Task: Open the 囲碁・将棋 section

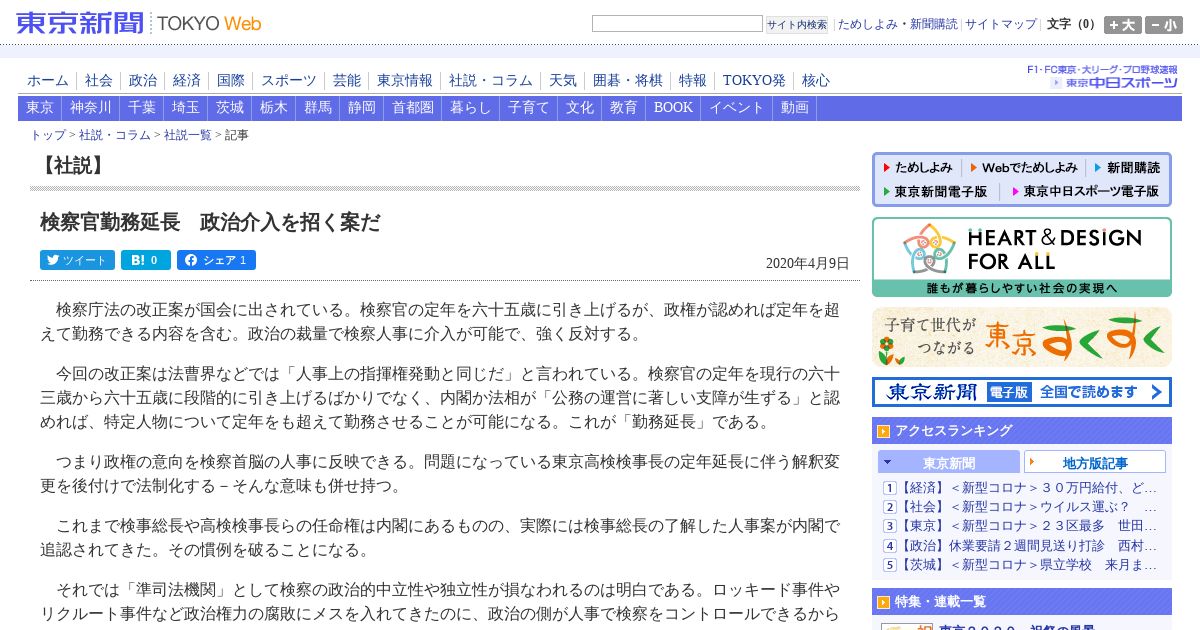Action: 628,81
